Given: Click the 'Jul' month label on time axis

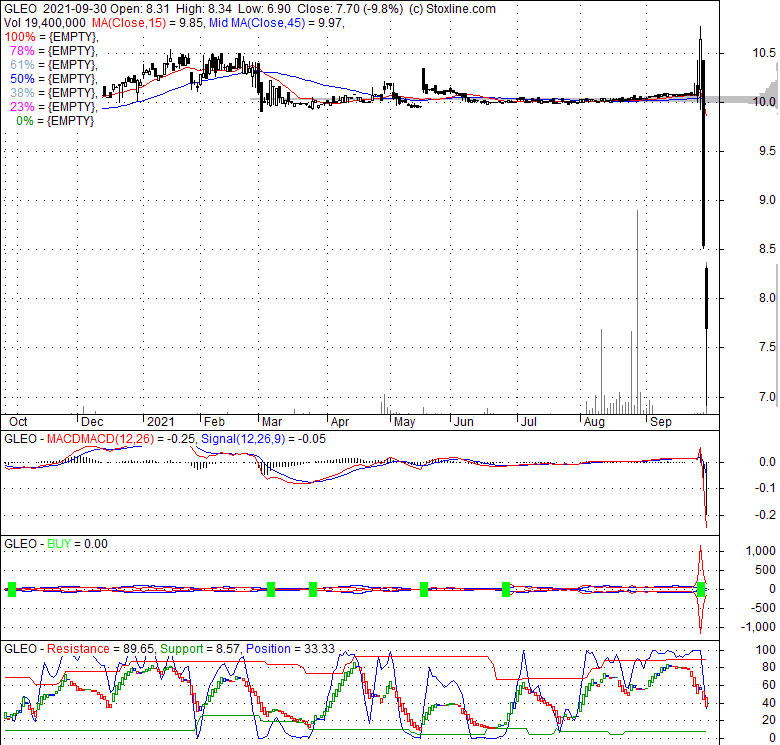Looking at the screenshot, I should click(x=529, y=422).
